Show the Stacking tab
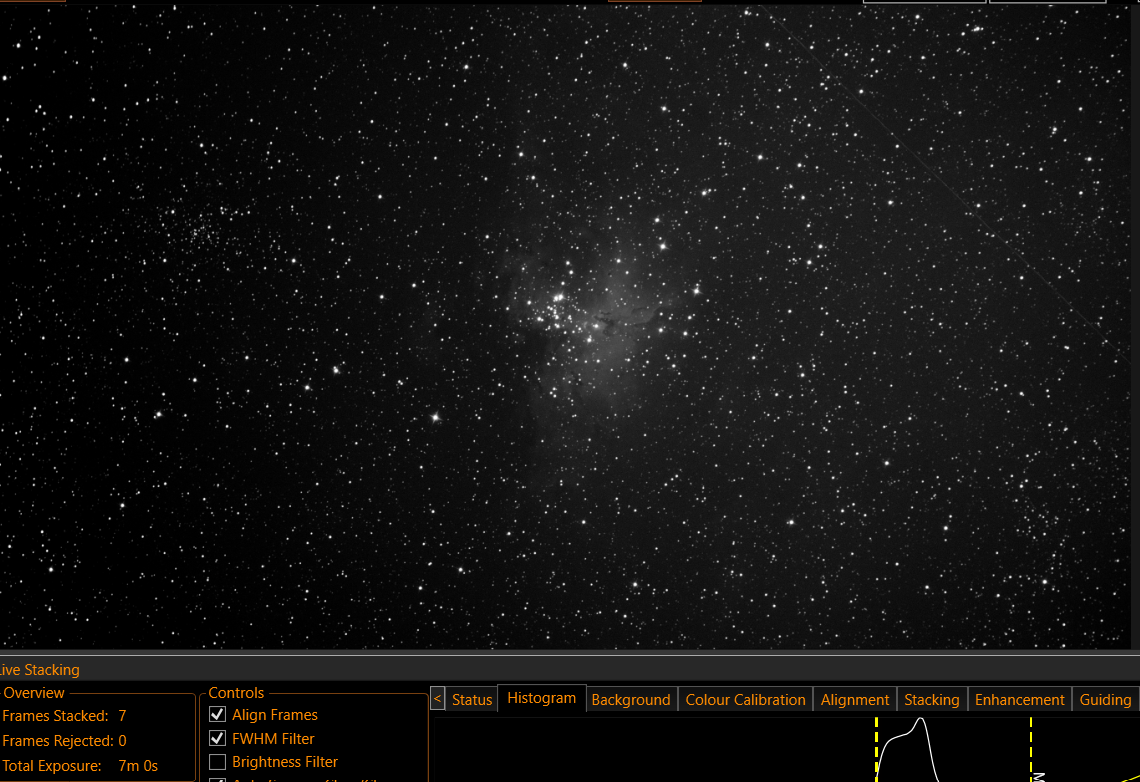The image size is (1140, 782). (931, 699)
